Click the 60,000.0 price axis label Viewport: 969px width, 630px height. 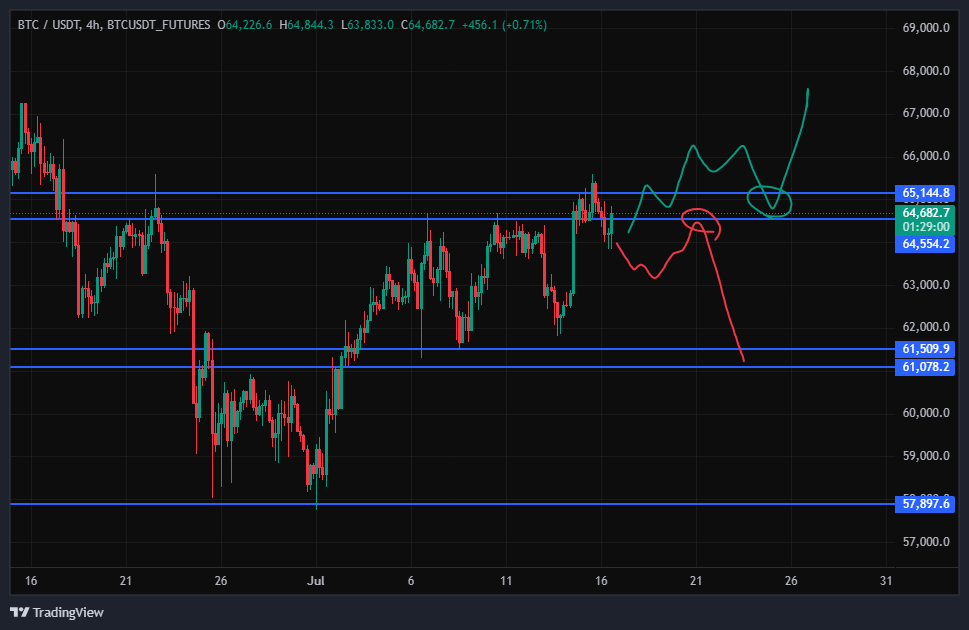(x=926, y=413)
